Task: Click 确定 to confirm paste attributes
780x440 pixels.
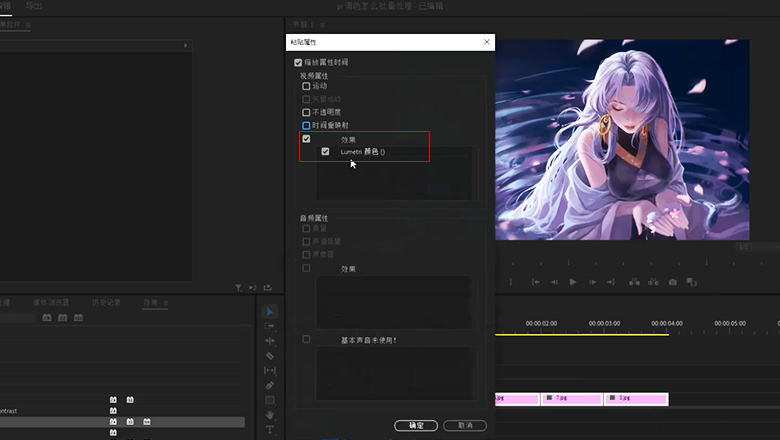Action: (416, 426)
